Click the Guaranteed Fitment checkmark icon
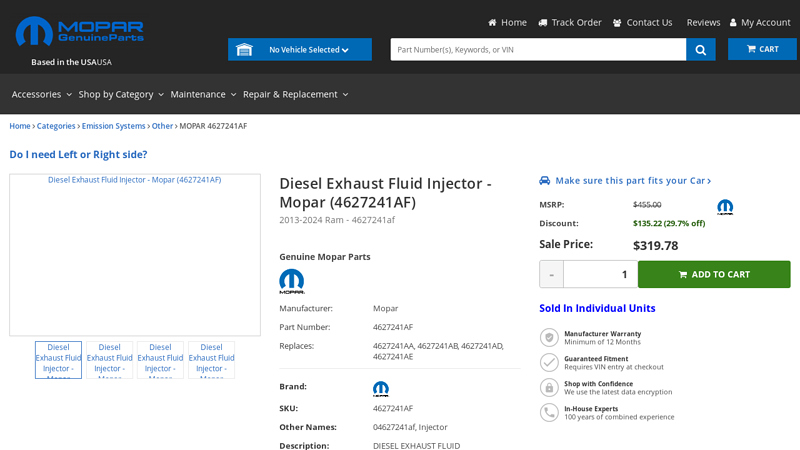The image size is (800, 450). pyautogui.click(x=549, y=362)
